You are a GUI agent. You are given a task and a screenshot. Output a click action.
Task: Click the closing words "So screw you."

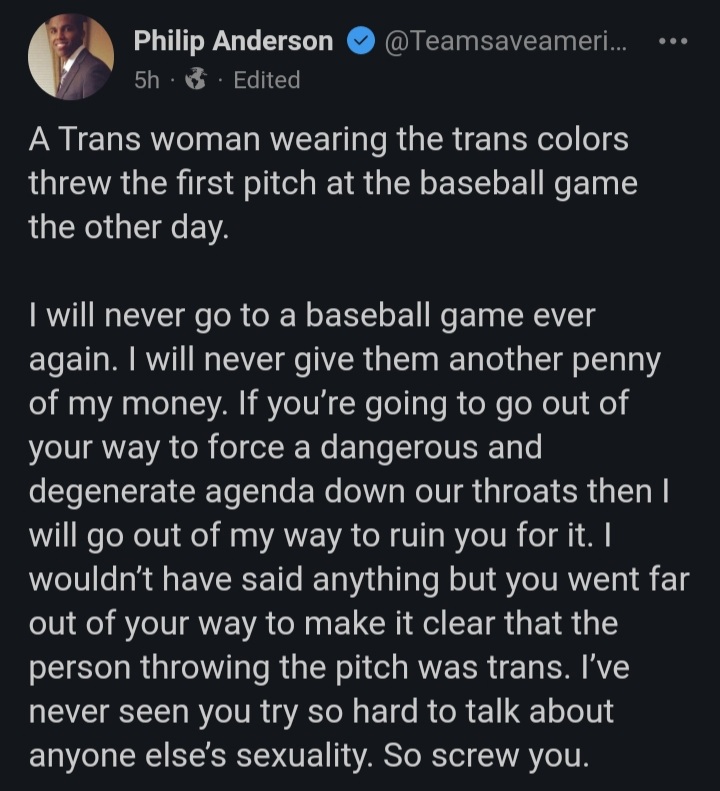(485, 756)
